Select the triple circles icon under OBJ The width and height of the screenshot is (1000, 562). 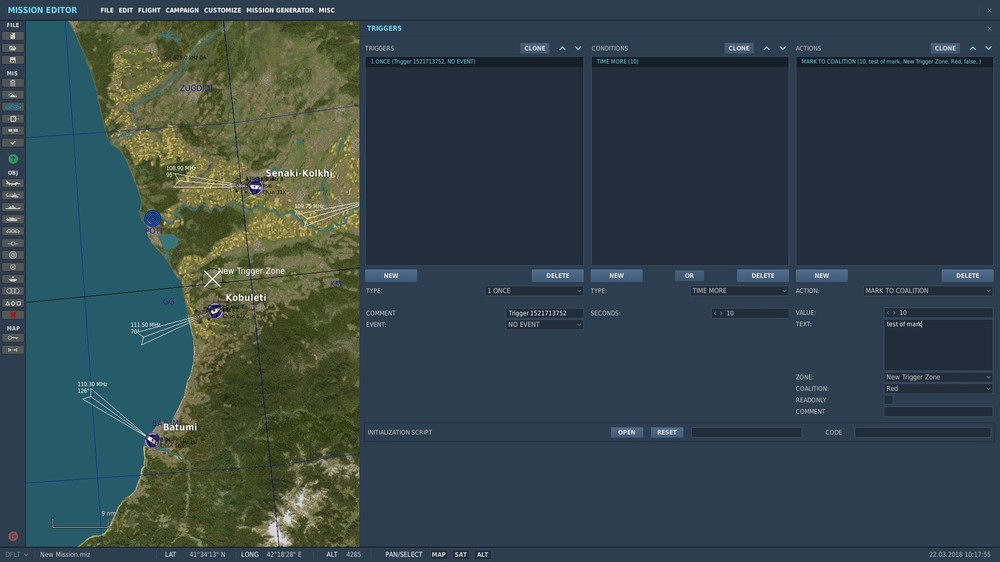click(12, 291)
